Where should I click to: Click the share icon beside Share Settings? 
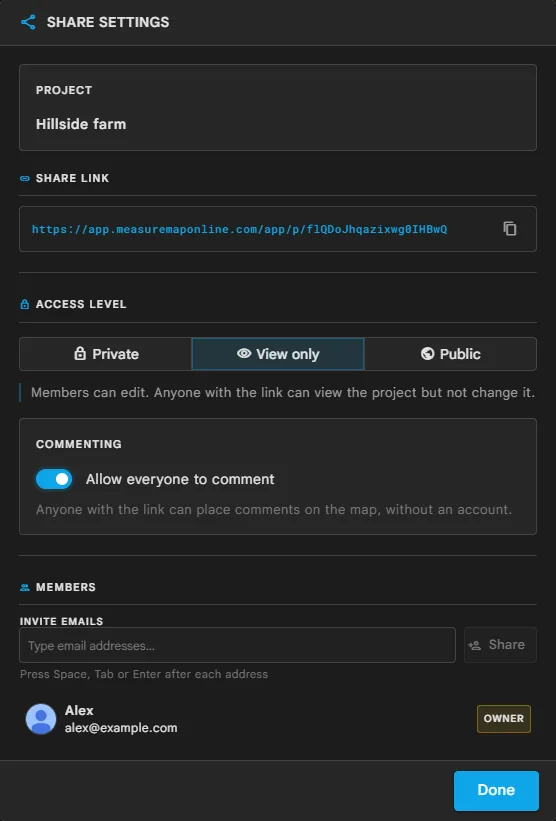[x=28, y=22]
